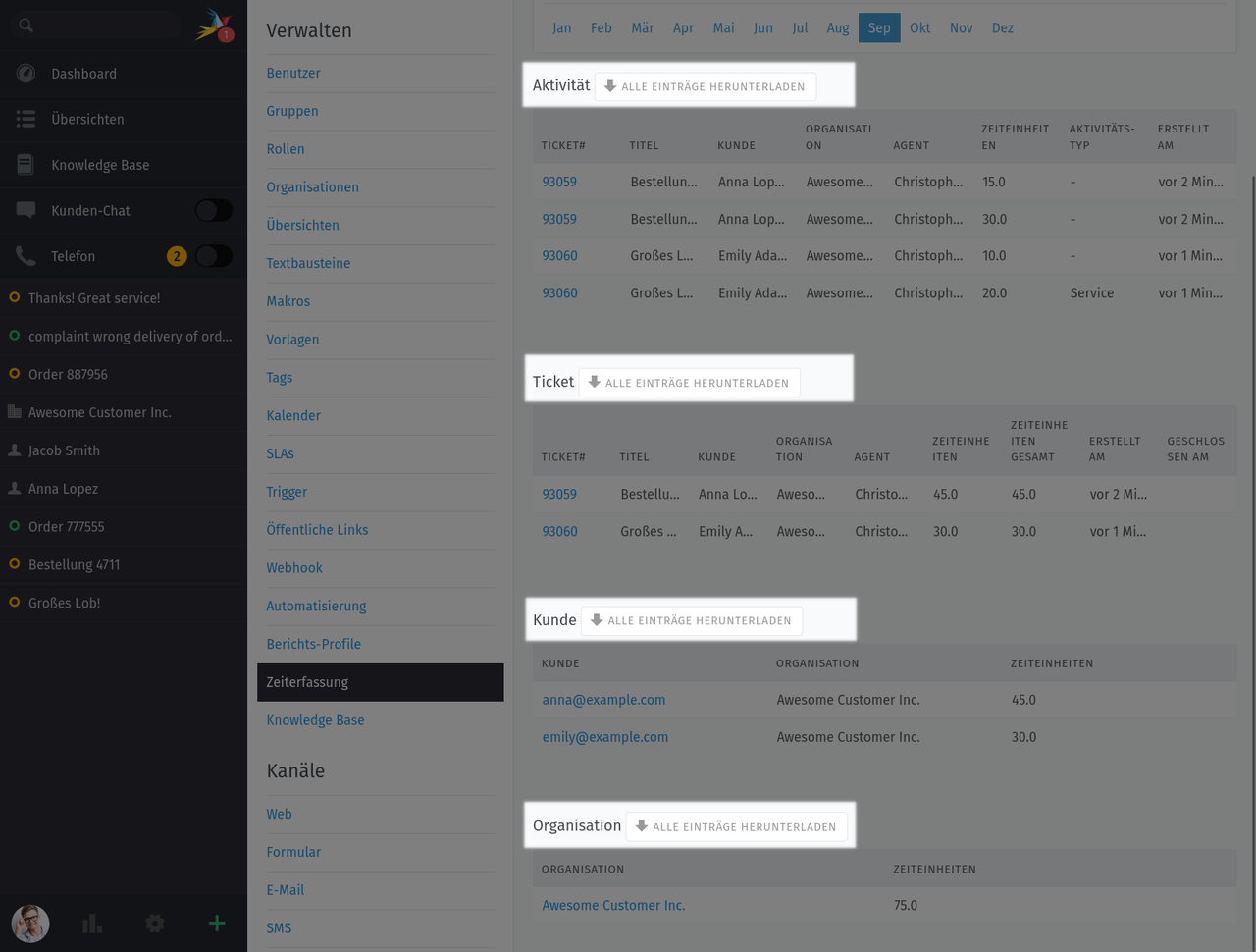
Task: Select the Übersichten list icon in sidebar
Action: (26, 119)
